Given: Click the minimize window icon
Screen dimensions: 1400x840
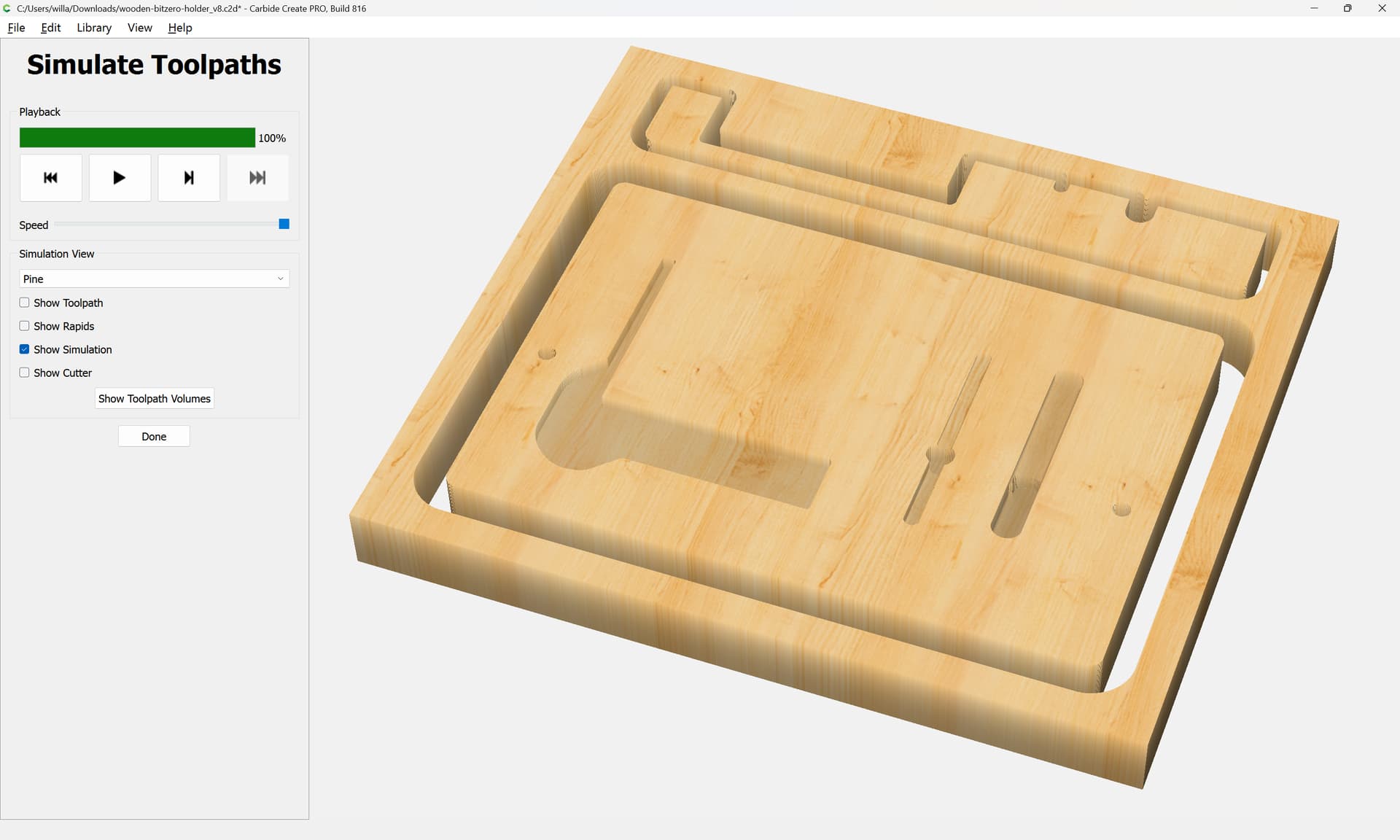Looking at the screenshot, I should 1314,8.
